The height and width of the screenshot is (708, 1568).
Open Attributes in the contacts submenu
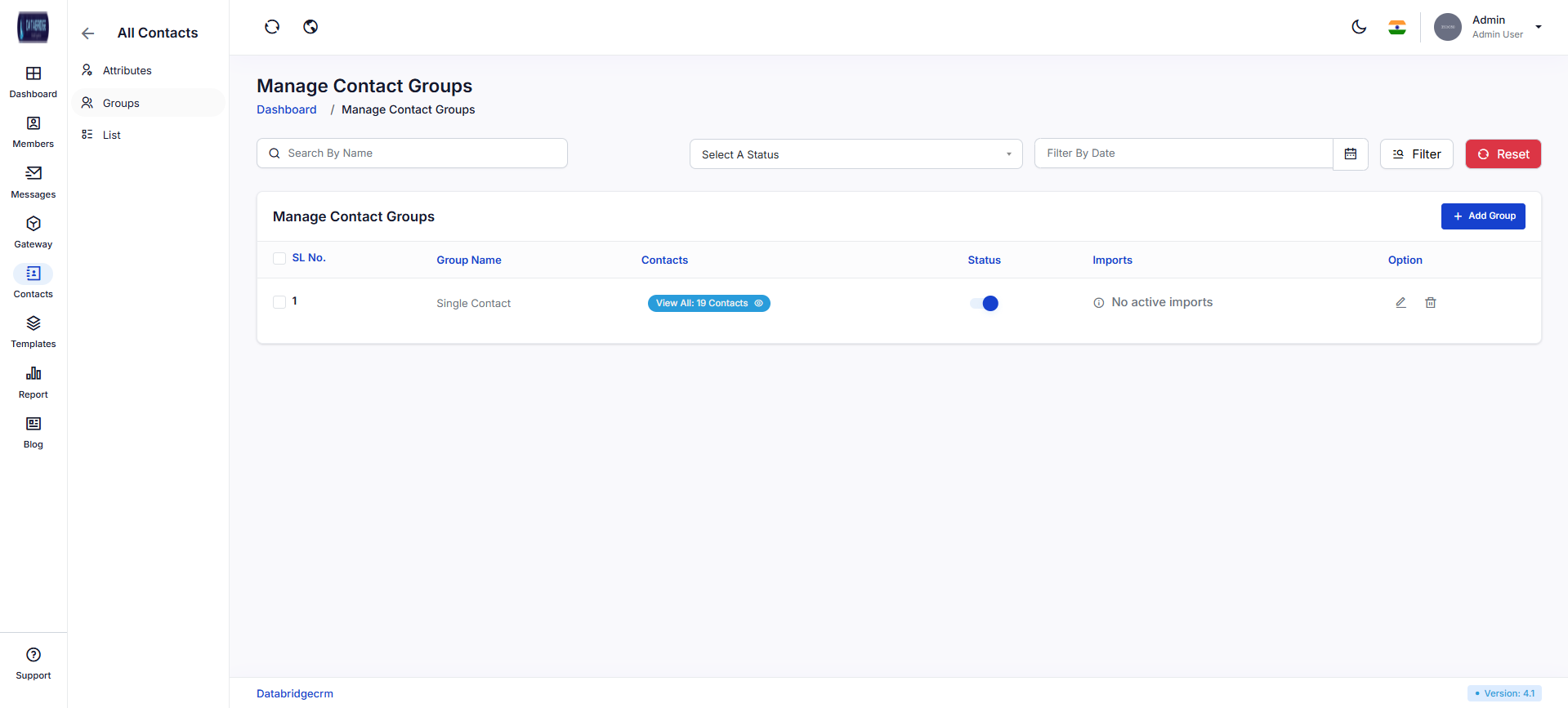127,71
